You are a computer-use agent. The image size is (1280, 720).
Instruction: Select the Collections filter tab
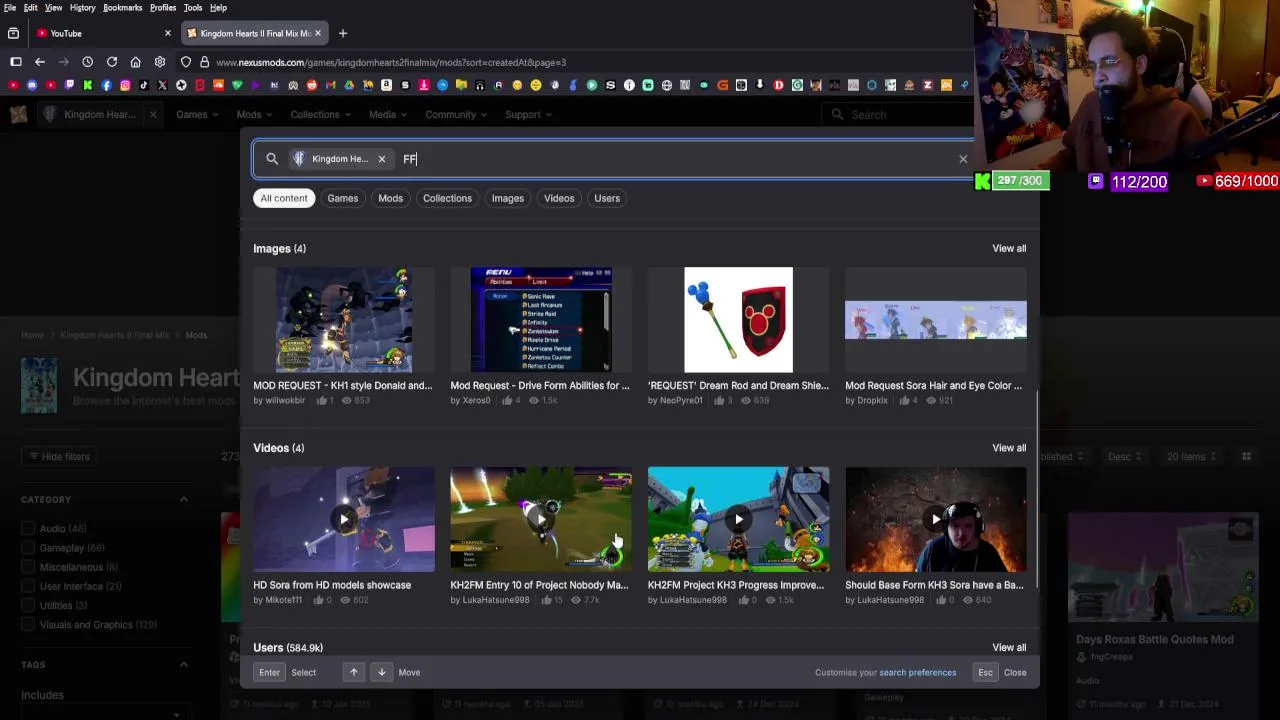pyautogui.click(x=447, y=198)
